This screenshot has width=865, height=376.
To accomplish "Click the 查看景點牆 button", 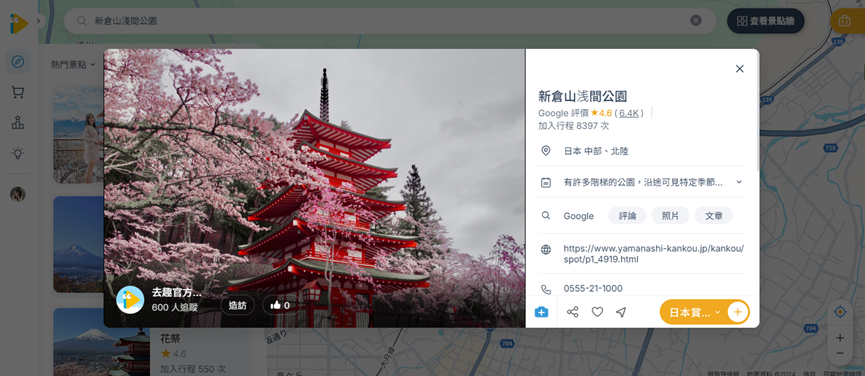I will click(766, 21).
